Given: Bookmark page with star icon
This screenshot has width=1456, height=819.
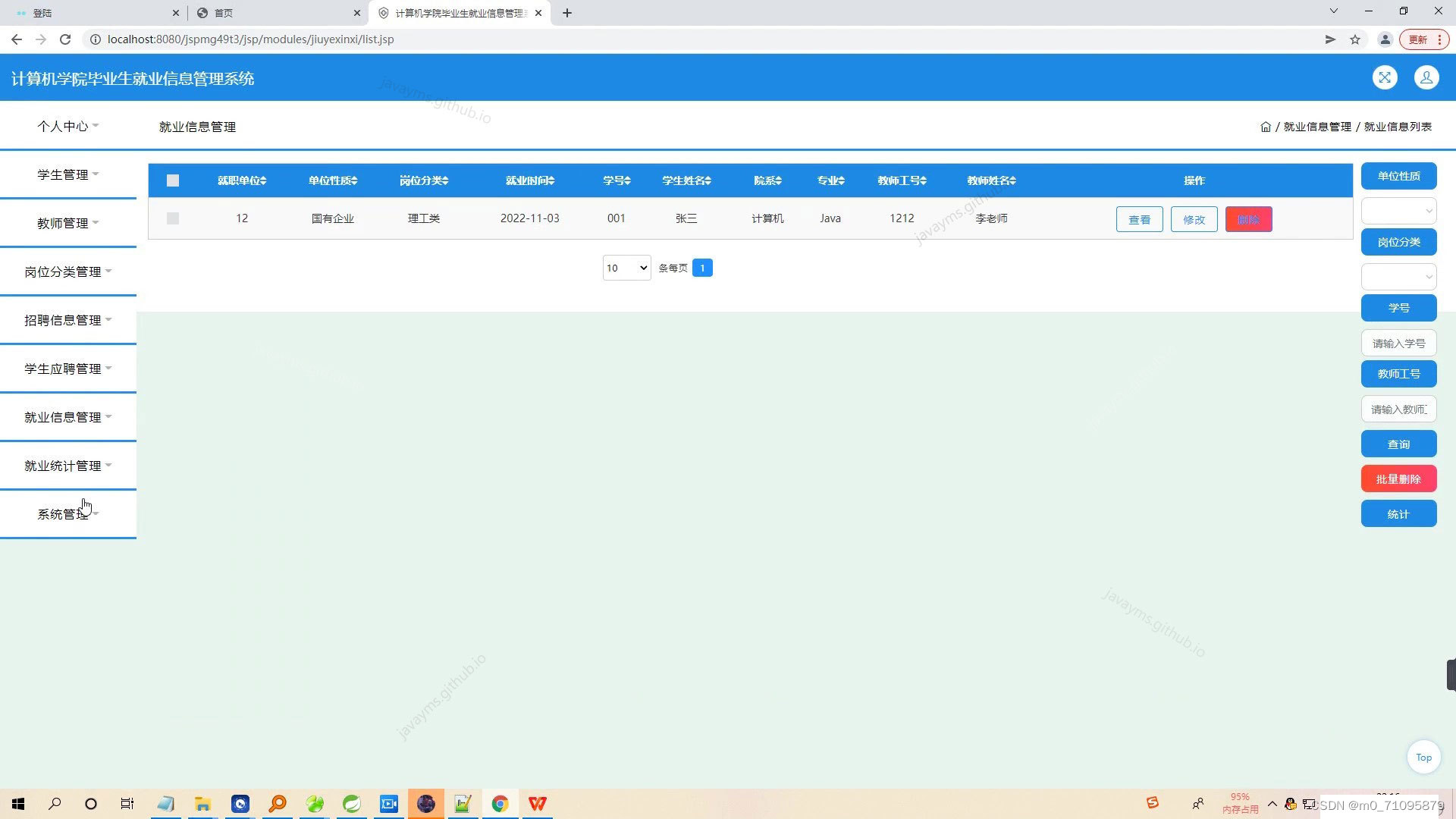Looking at the screenshot, I should point(1355,39).
